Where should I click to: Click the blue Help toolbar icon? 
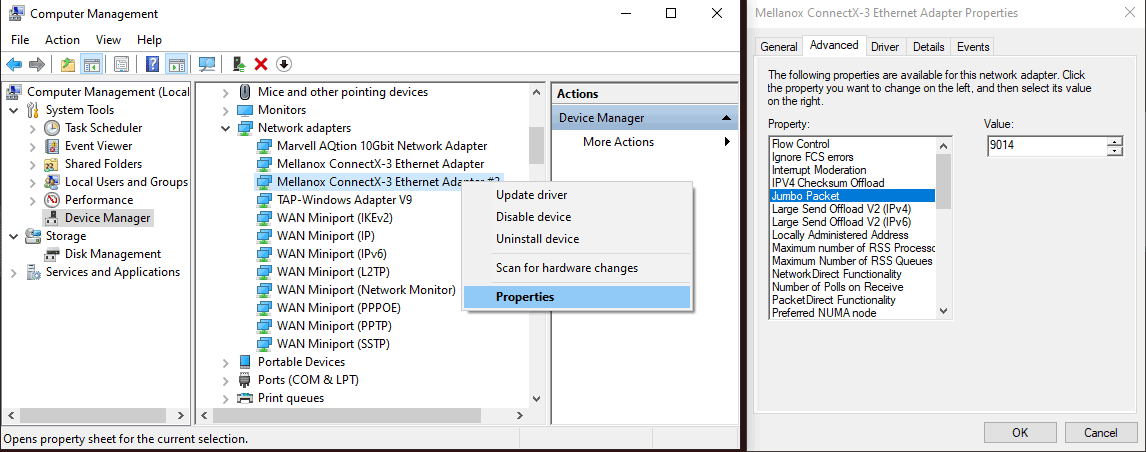point(153,64)
